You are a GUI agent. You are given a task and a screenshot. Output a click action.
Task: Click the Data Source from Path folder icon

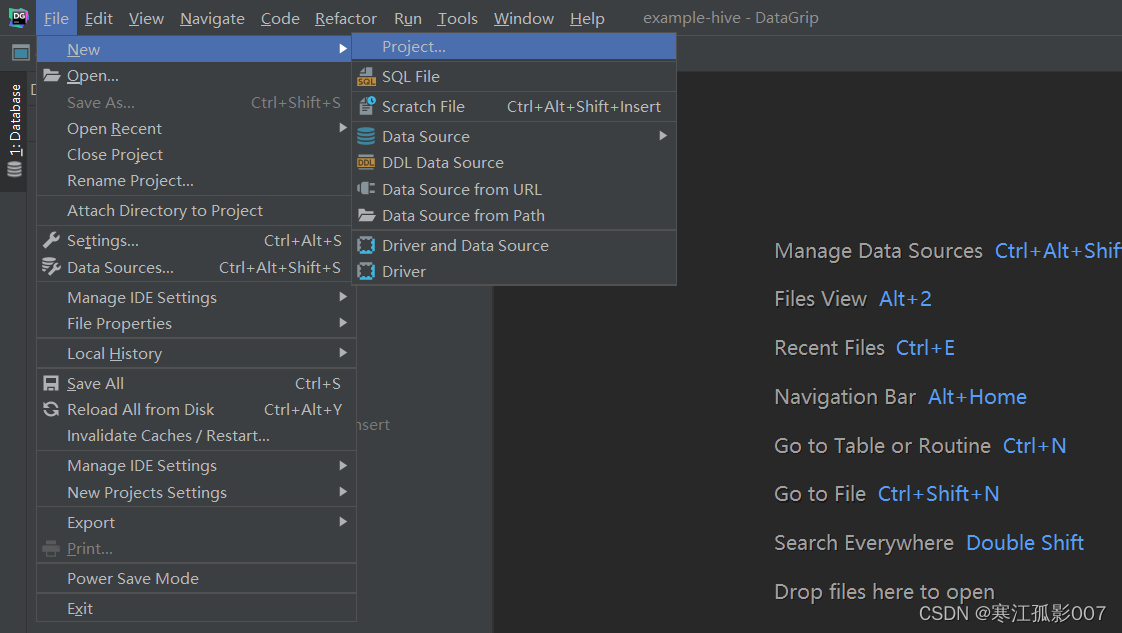(366, 215)
